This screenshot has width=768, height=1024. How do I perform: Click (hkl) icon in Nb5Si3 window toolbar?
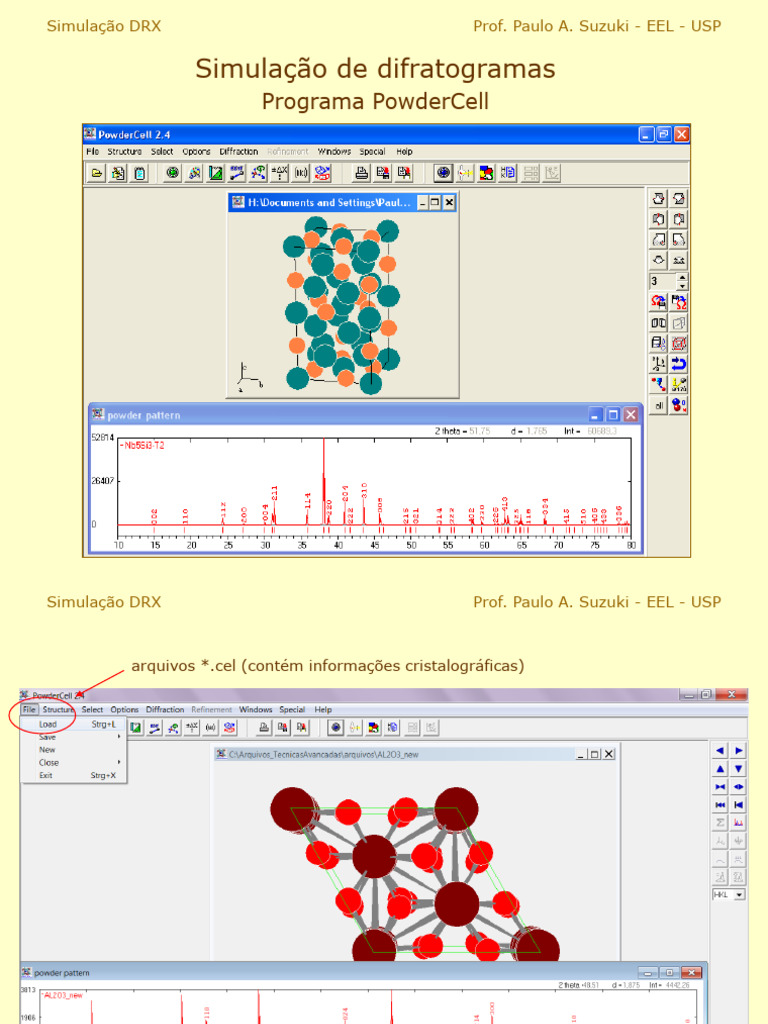[301, 173]
